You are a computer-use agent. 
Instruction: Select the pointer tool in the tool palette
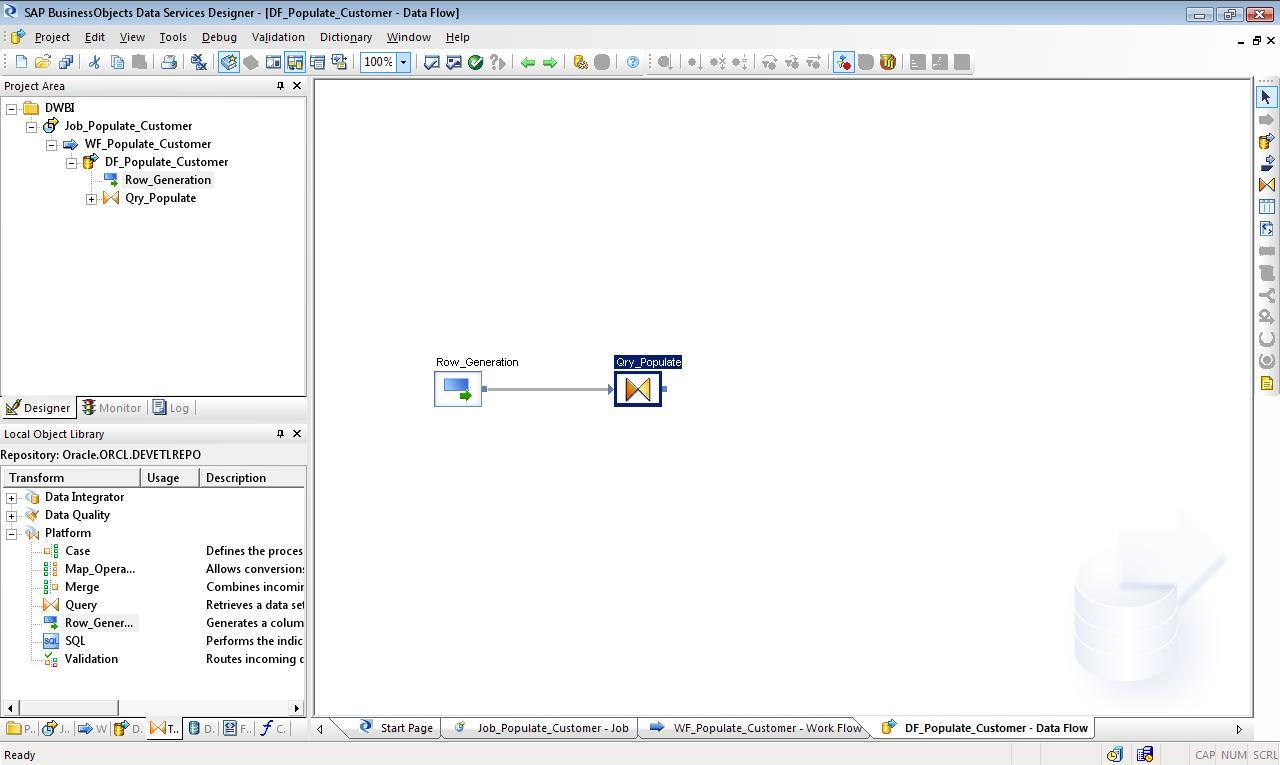click(1266, 97)
